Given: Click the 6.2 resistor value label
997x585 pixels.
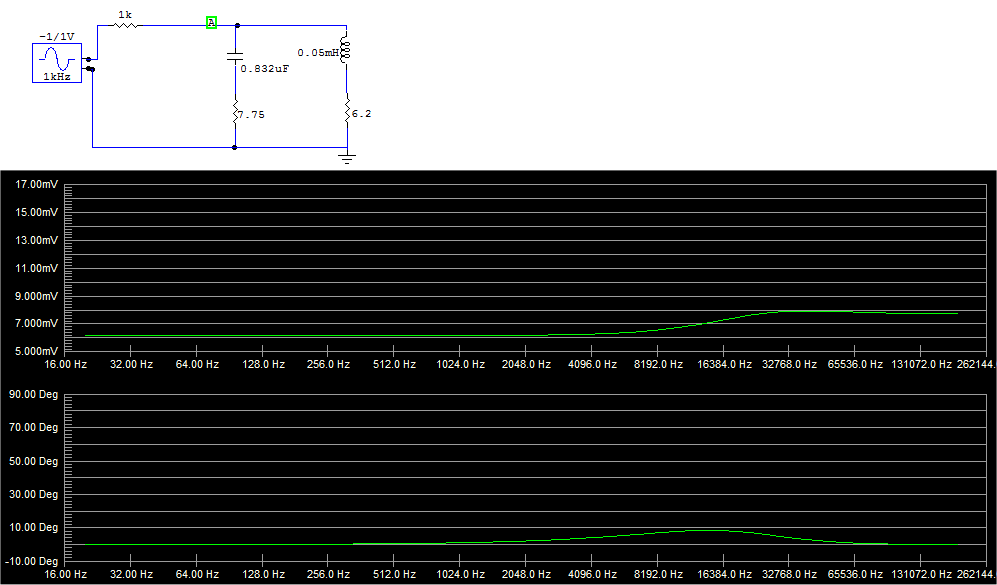Looking at the screenshot, I should pos(362,114).
